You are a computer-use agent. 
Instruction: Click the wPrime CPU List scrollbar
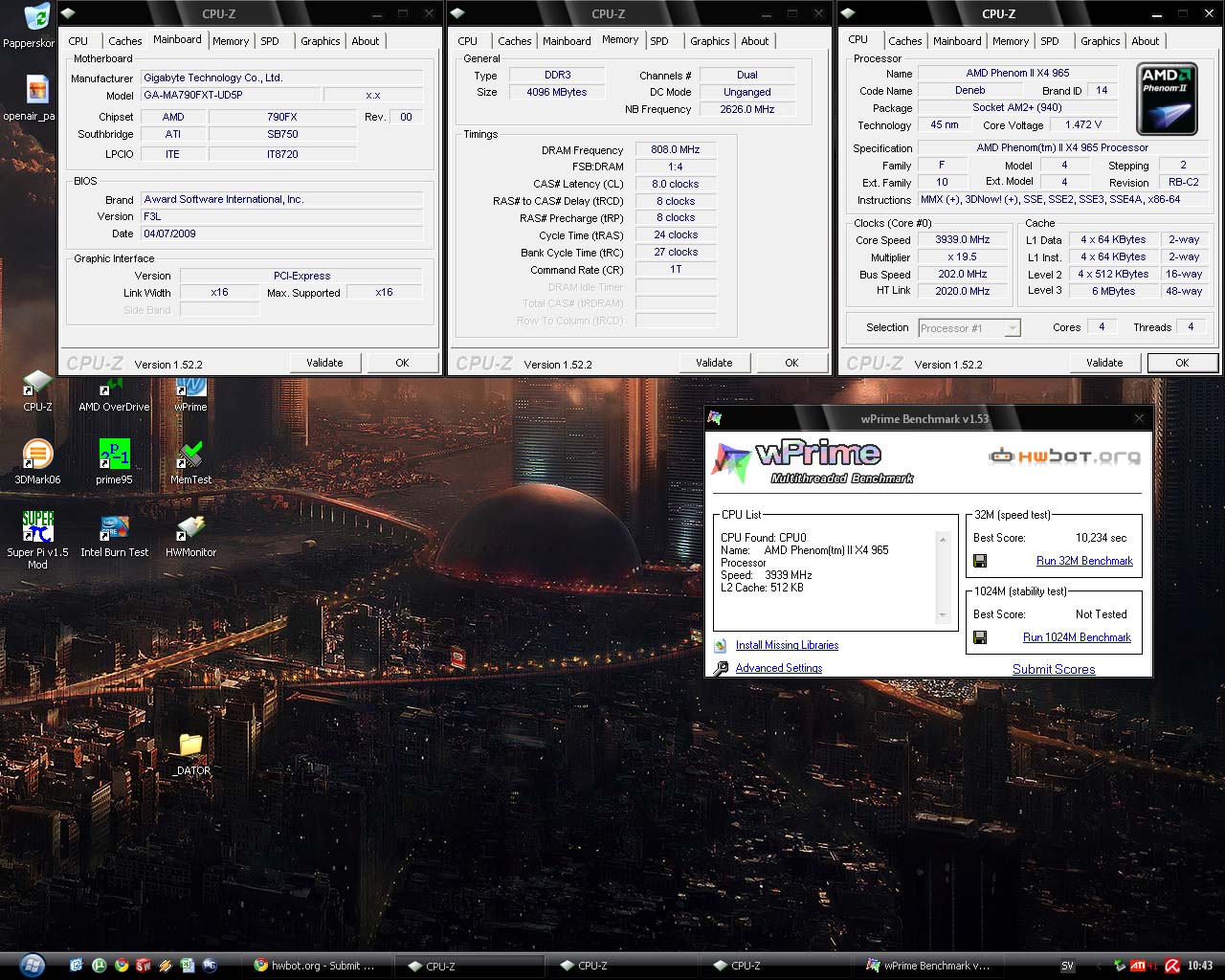(943, 577)
